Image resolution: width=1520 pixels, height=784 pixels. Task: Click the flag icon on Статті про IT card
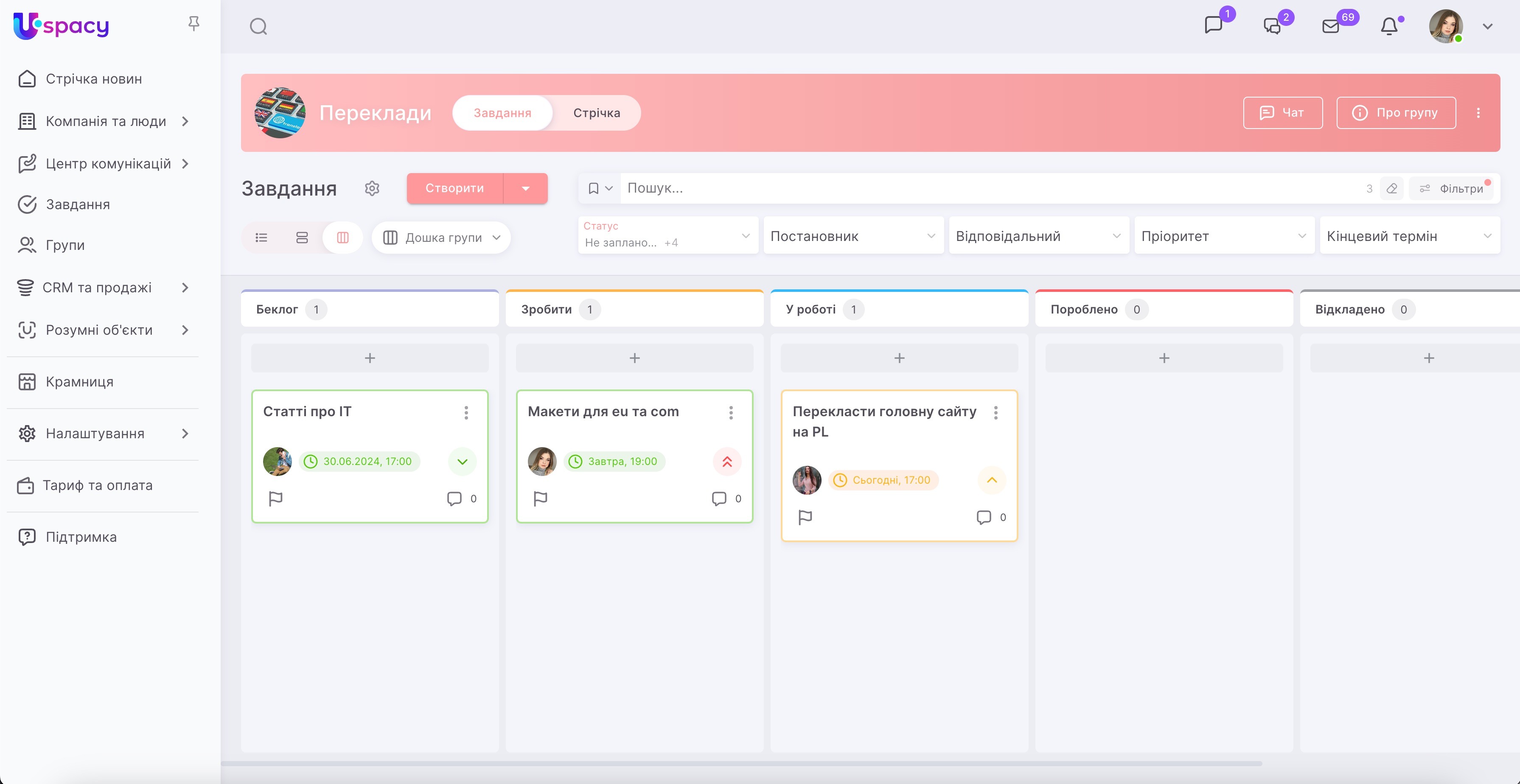[x=275, y=498]
